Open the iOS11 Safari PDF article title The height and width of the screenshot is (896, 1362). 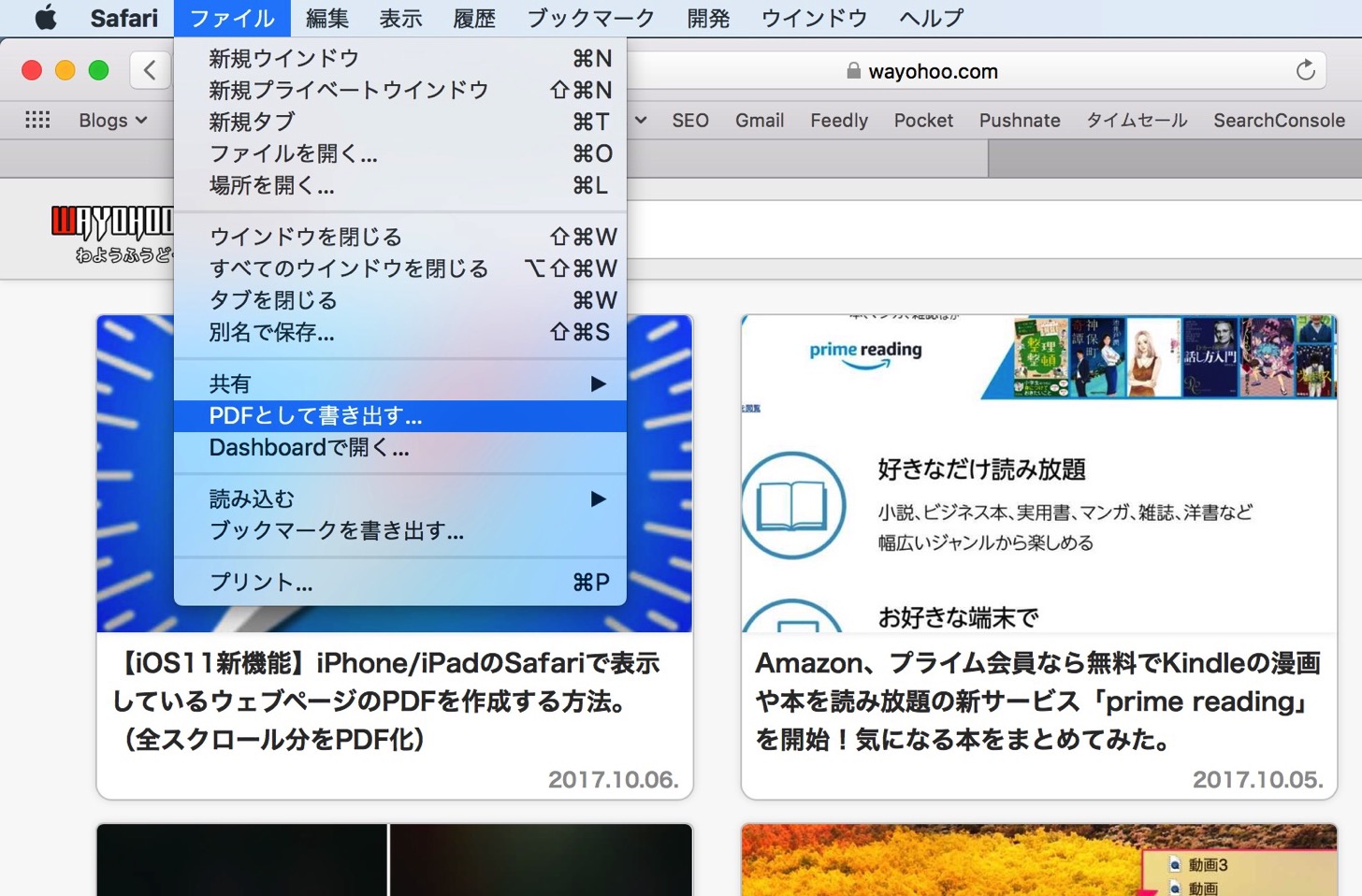tap(387, 701)
